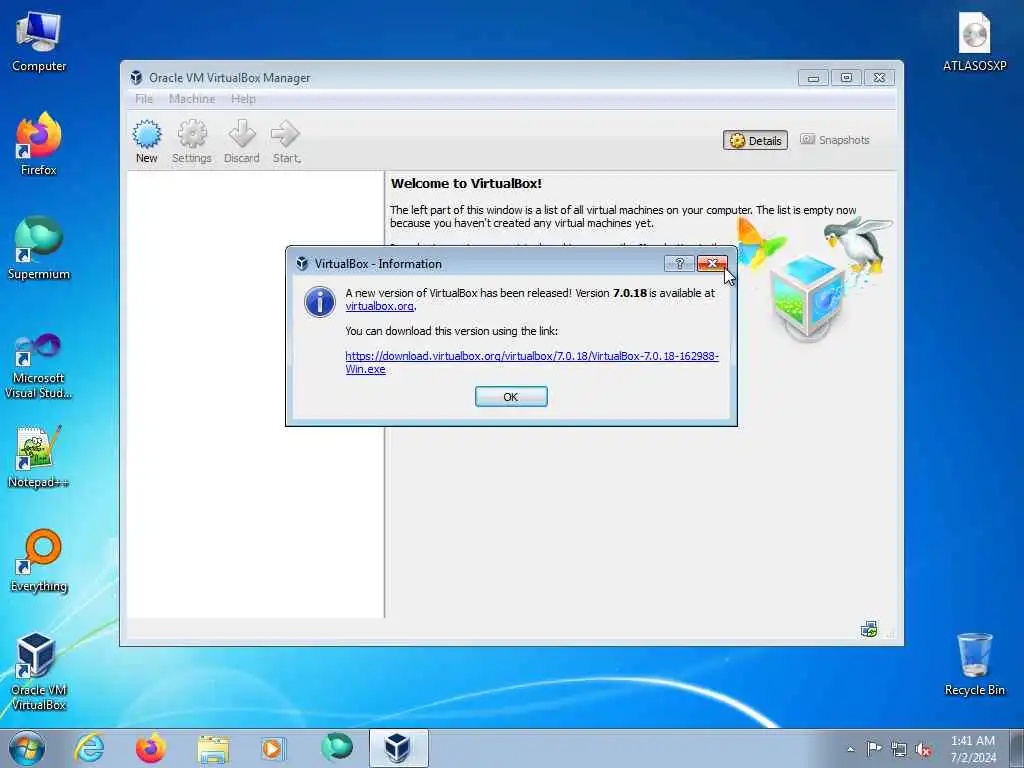Close the Oracle VM VirtualBox Manager window

879,78
